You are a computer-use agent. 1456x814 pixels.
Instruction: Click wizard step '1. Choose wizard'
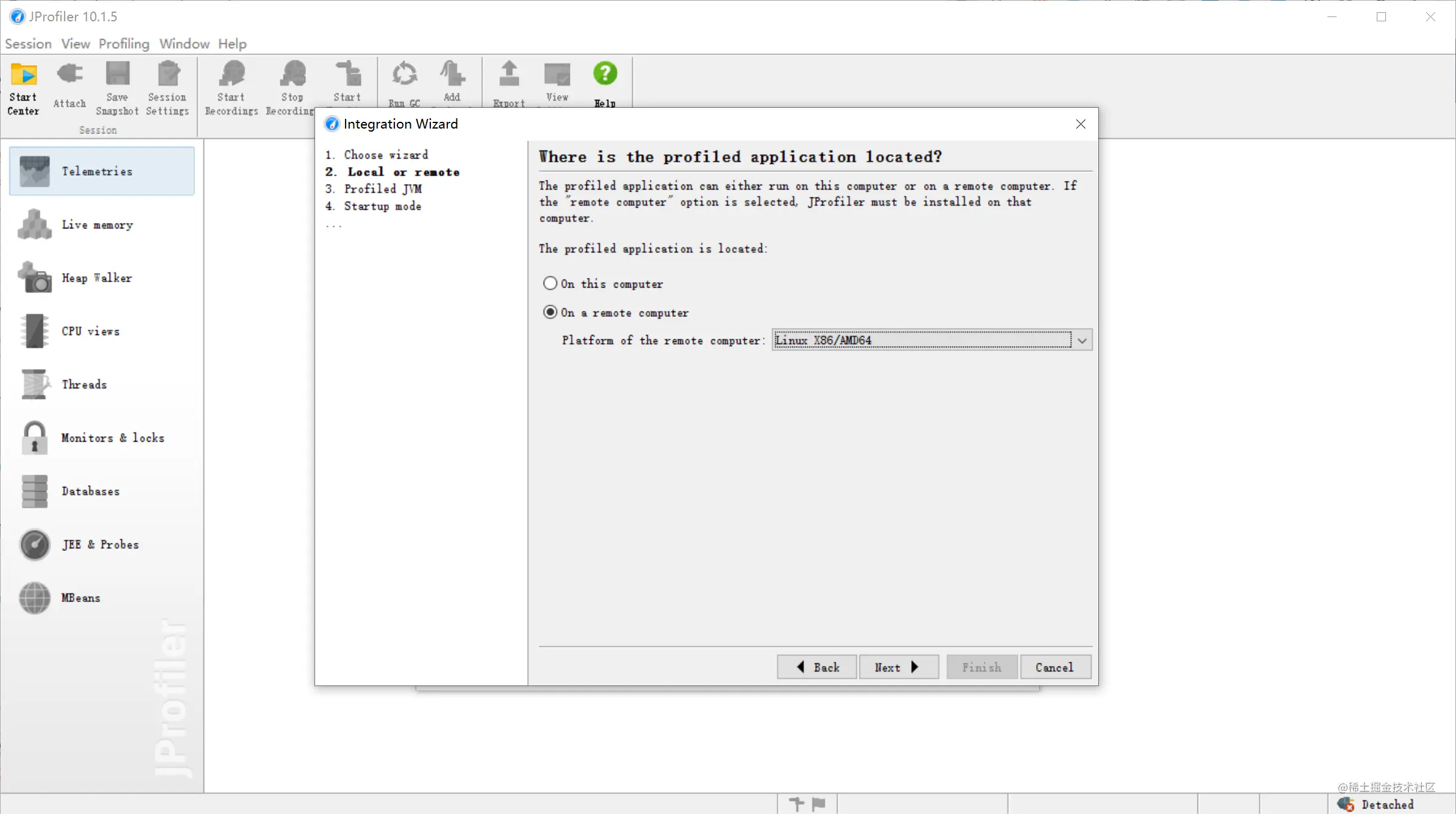pyautogui.click(x=377, y=155)
